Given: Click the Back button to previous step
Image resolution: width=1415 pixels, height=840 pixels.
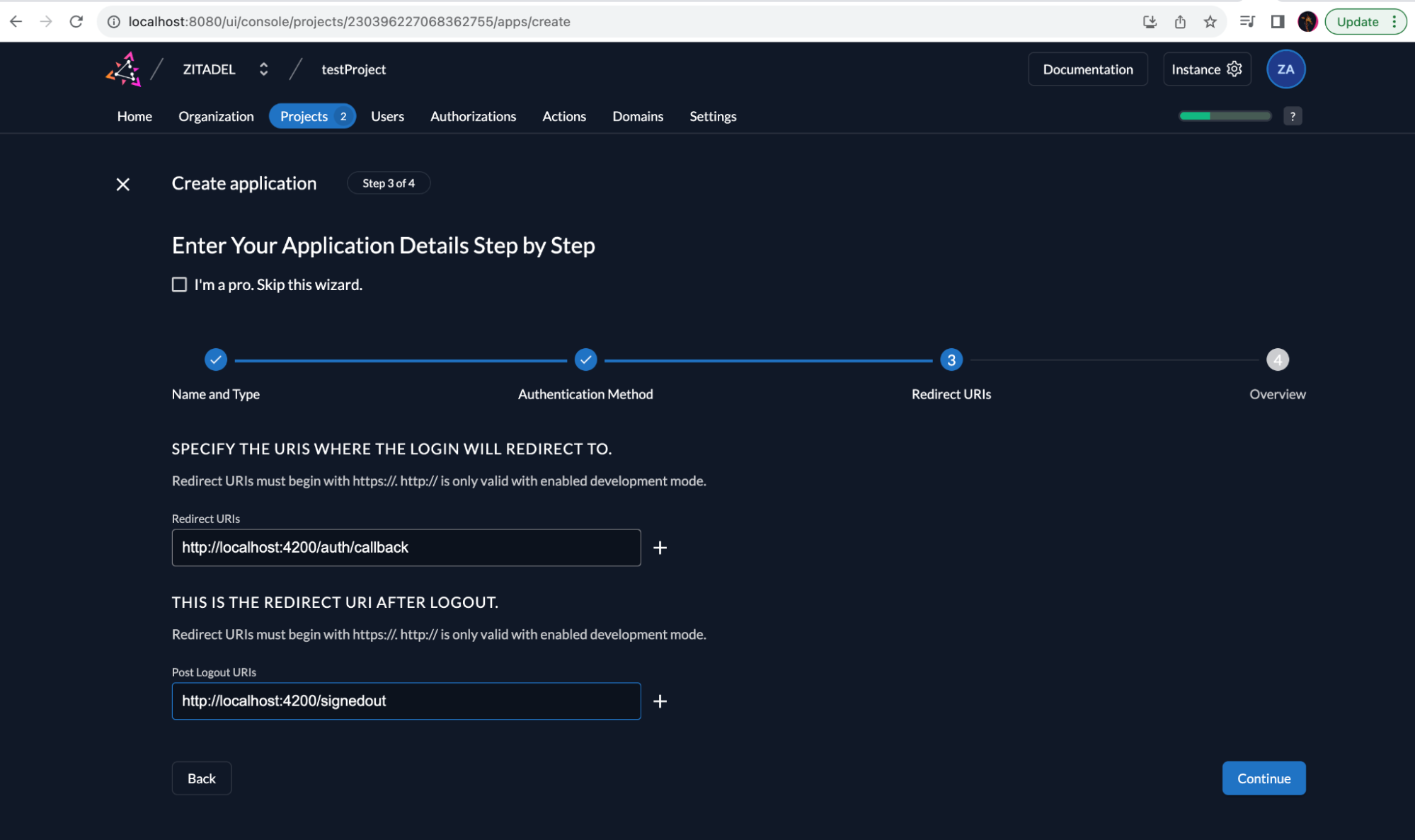Looking at the screenshot, I should click(201, 778).
